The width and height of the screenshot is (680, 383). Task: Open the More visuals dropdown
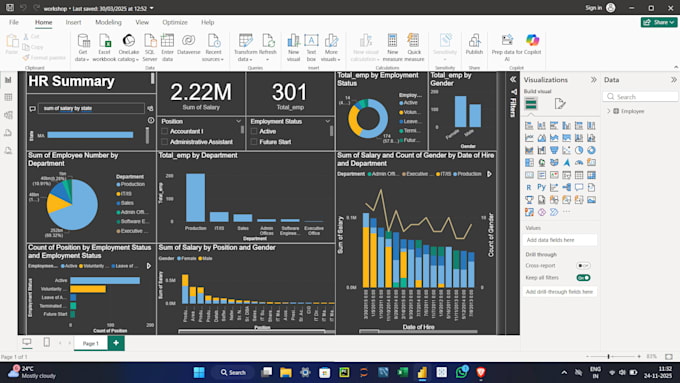pos(331,47)
